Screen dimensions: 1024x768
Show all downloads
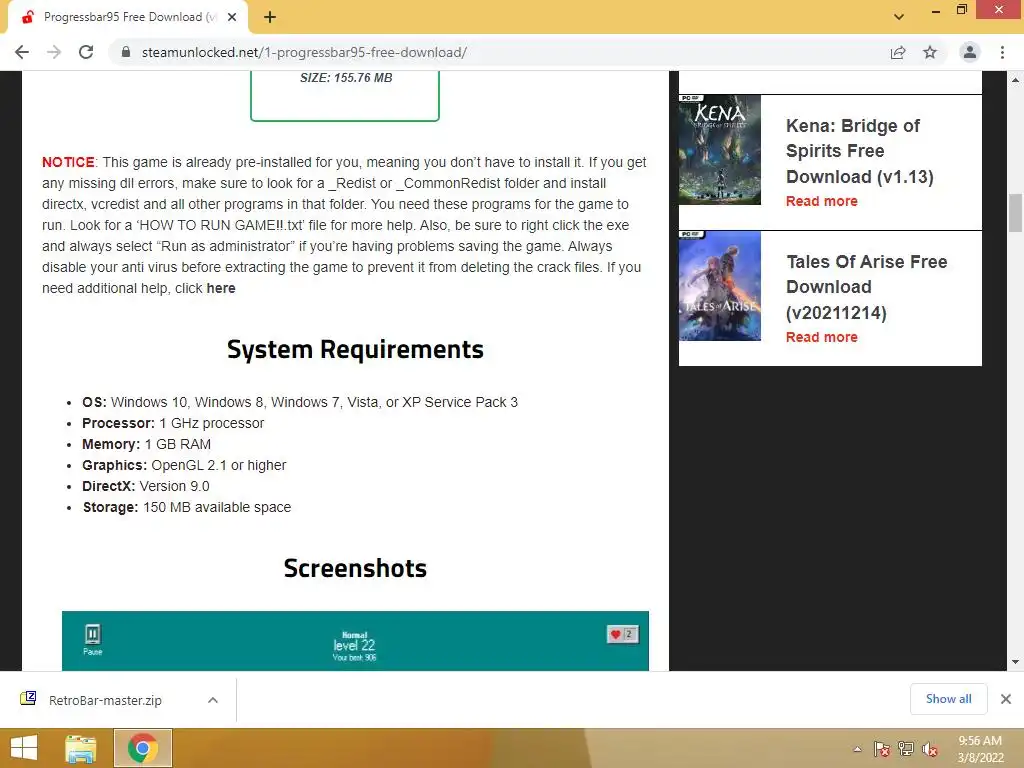pyautogui.click(x=948, y=699)
